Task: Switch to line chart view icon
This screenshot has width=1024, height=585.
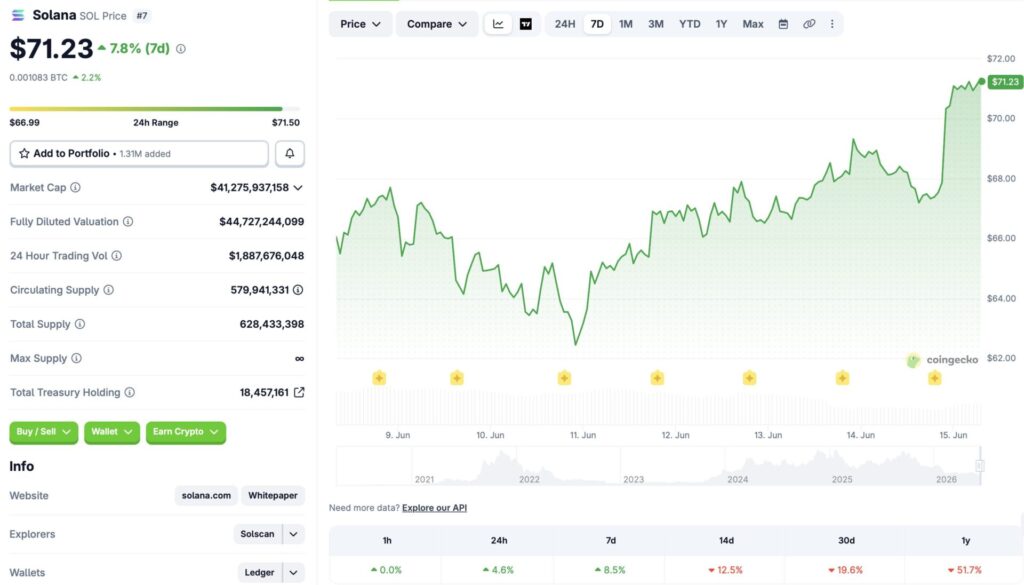Action: (x=498, y=24)
